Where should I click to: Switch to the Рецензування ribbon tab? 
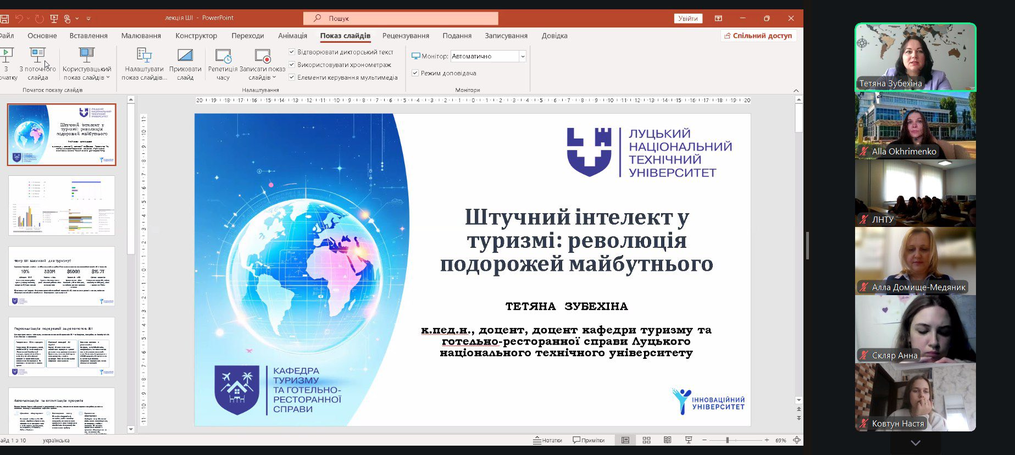[x=406, y=36]
